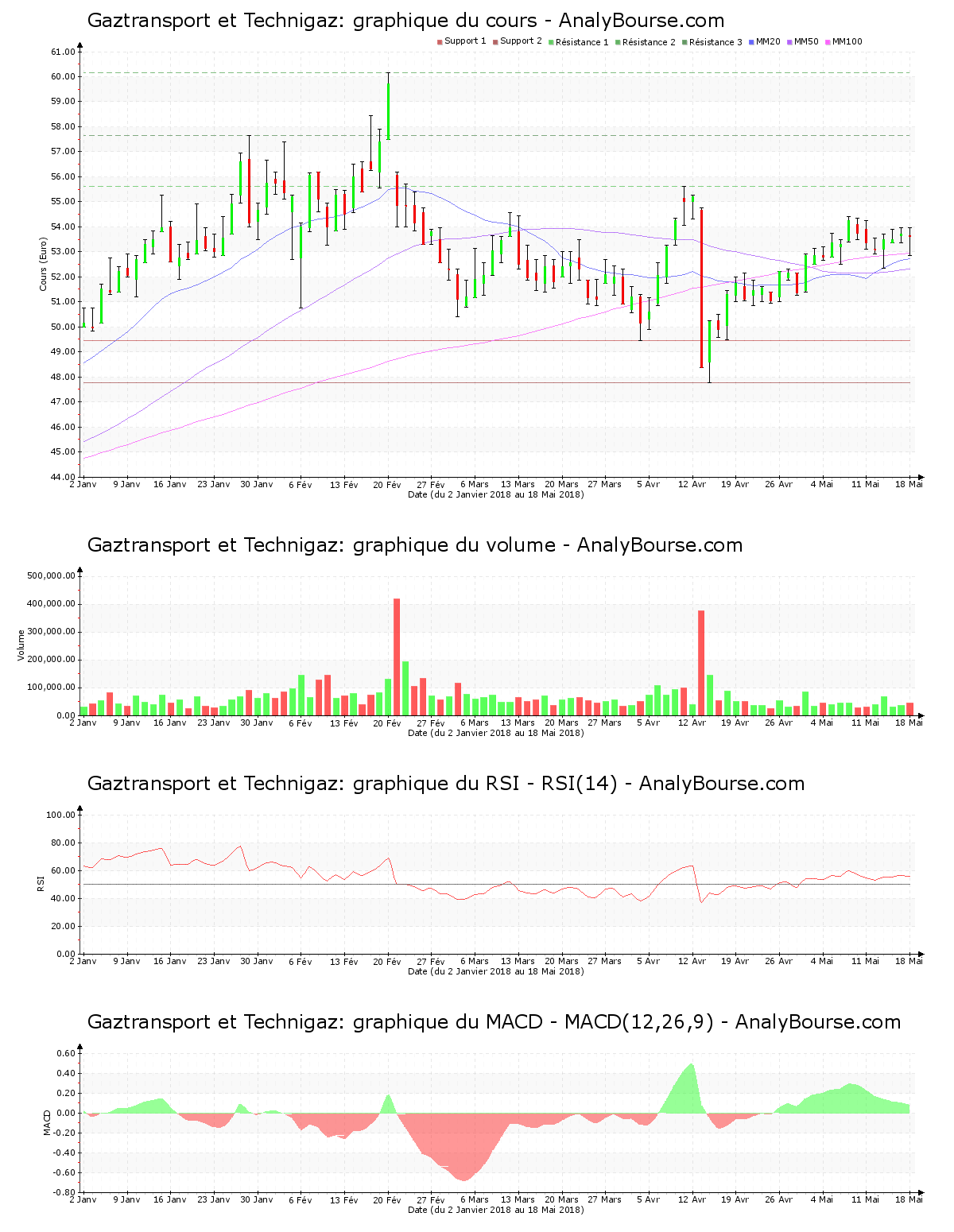Click the 'graphique du MACD - MACD(12,26,9)' title
Image resolution: width=954 pixels, height=1232 pixels.
coord(494,1022)
